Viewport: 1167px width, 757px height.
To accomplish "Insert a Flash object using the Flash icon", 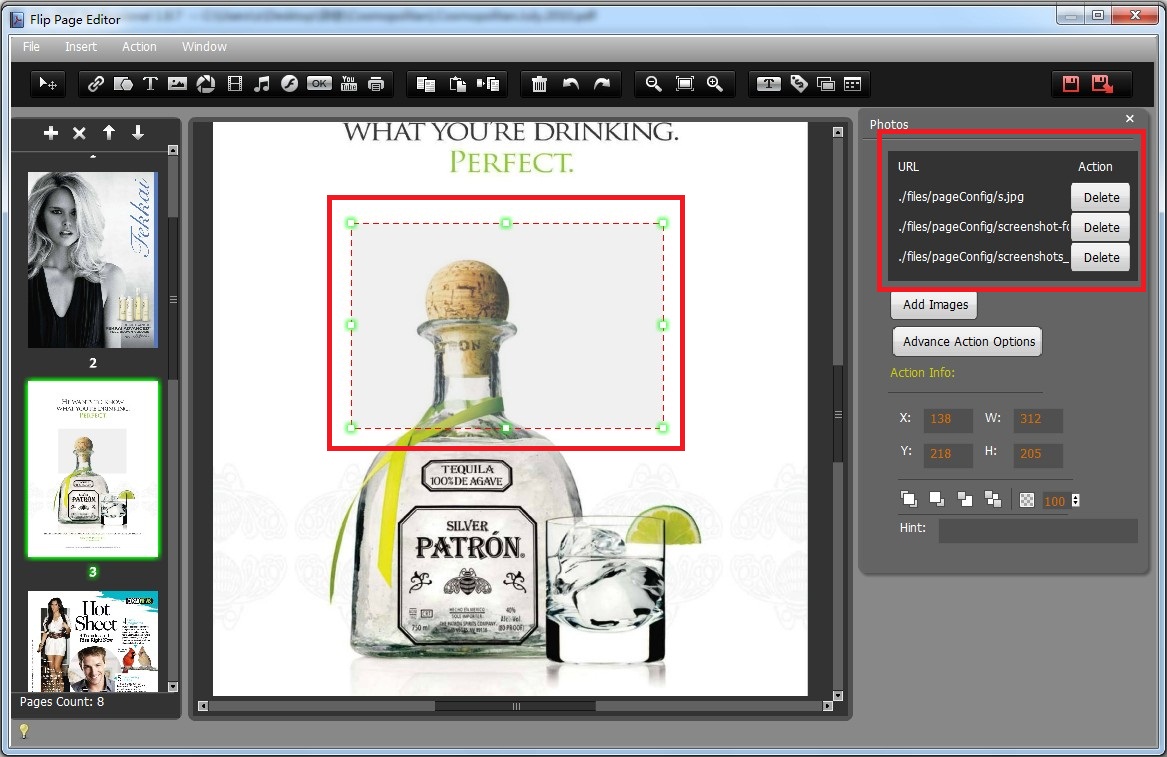I will tap(290, 84).
